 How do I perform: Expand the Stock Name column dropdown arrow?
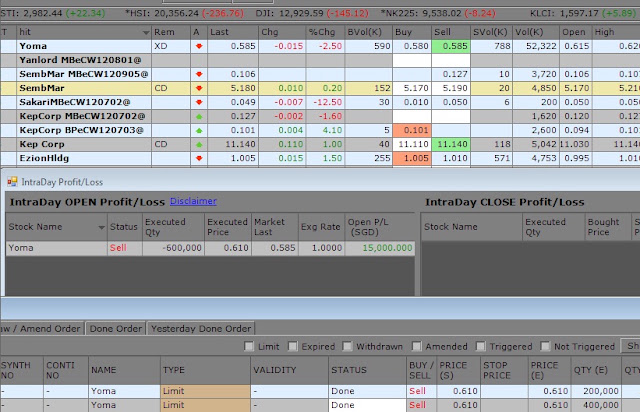click(101, 227)
